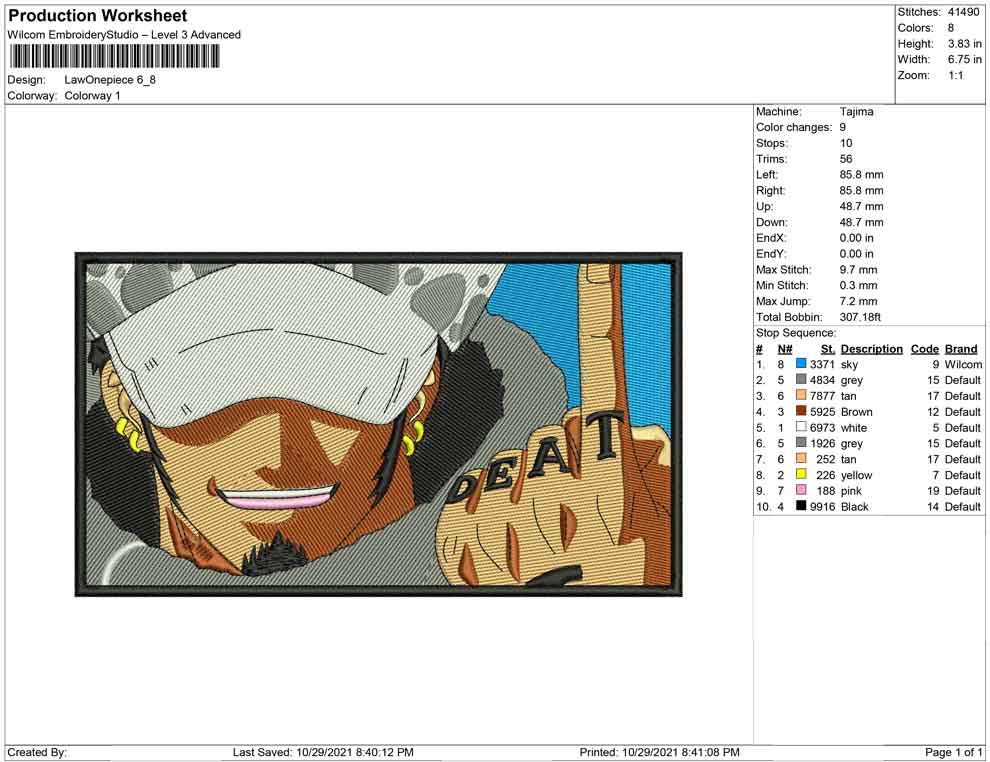Viewport: 990px width, 762px height.
Task: Click the St. column header
Action: 828,348
